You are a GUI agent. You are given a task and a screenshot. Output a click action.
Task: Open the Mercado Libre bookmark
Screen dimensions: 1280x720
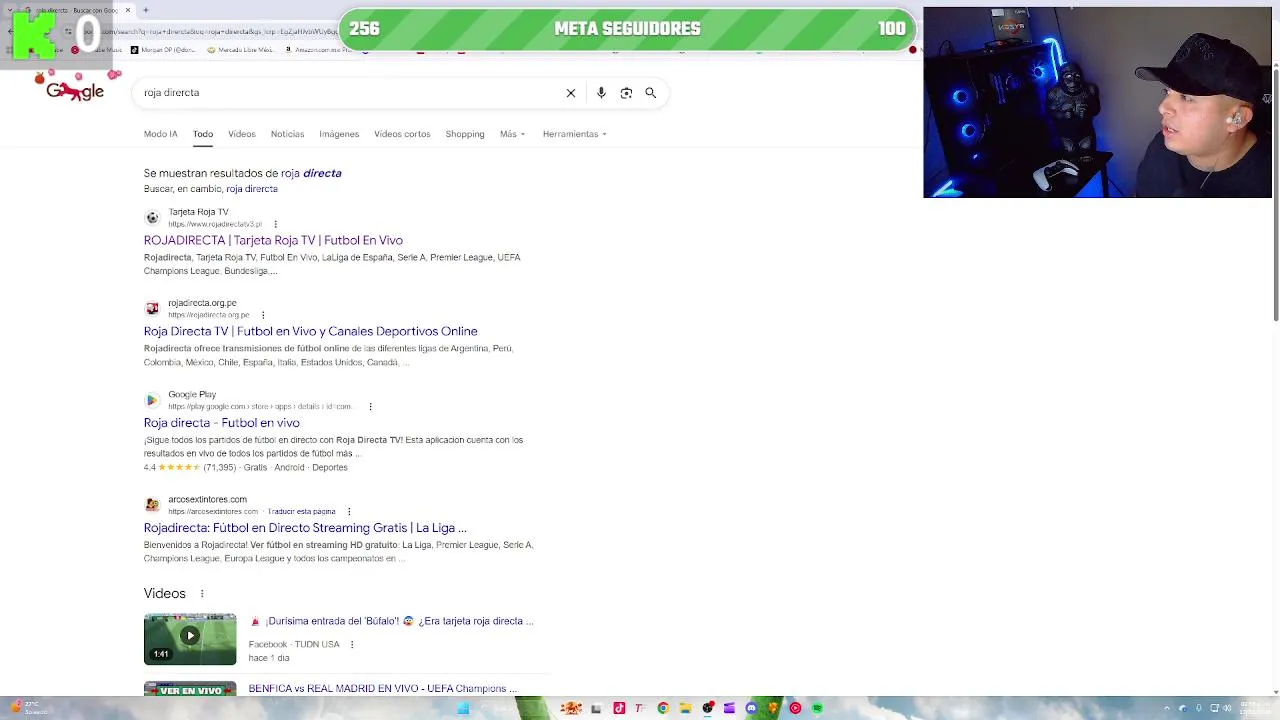click(240, 50)
